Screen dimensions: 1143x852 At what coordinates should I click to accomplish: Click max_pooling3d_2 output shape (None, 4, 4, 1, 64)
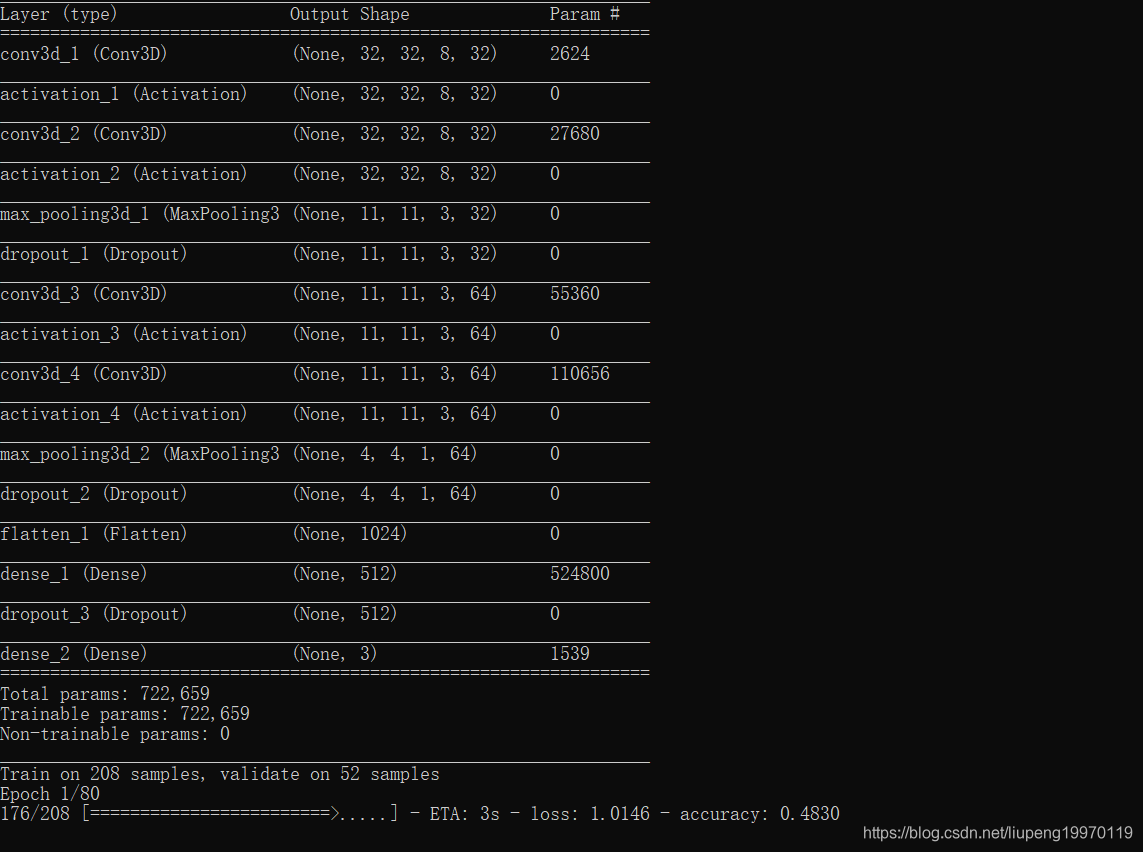[x=385, y=455]
